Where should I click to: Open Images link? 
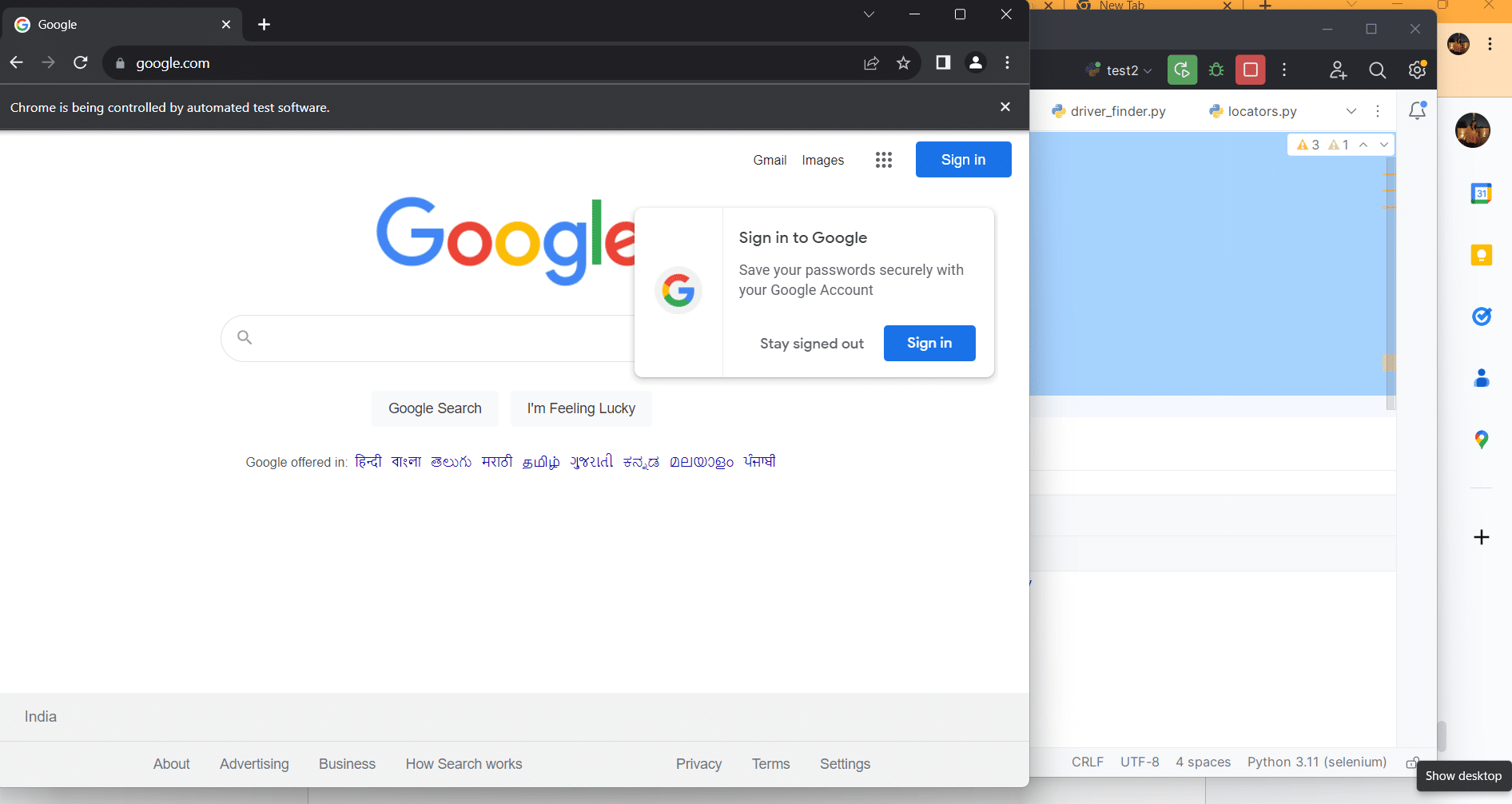823,160
